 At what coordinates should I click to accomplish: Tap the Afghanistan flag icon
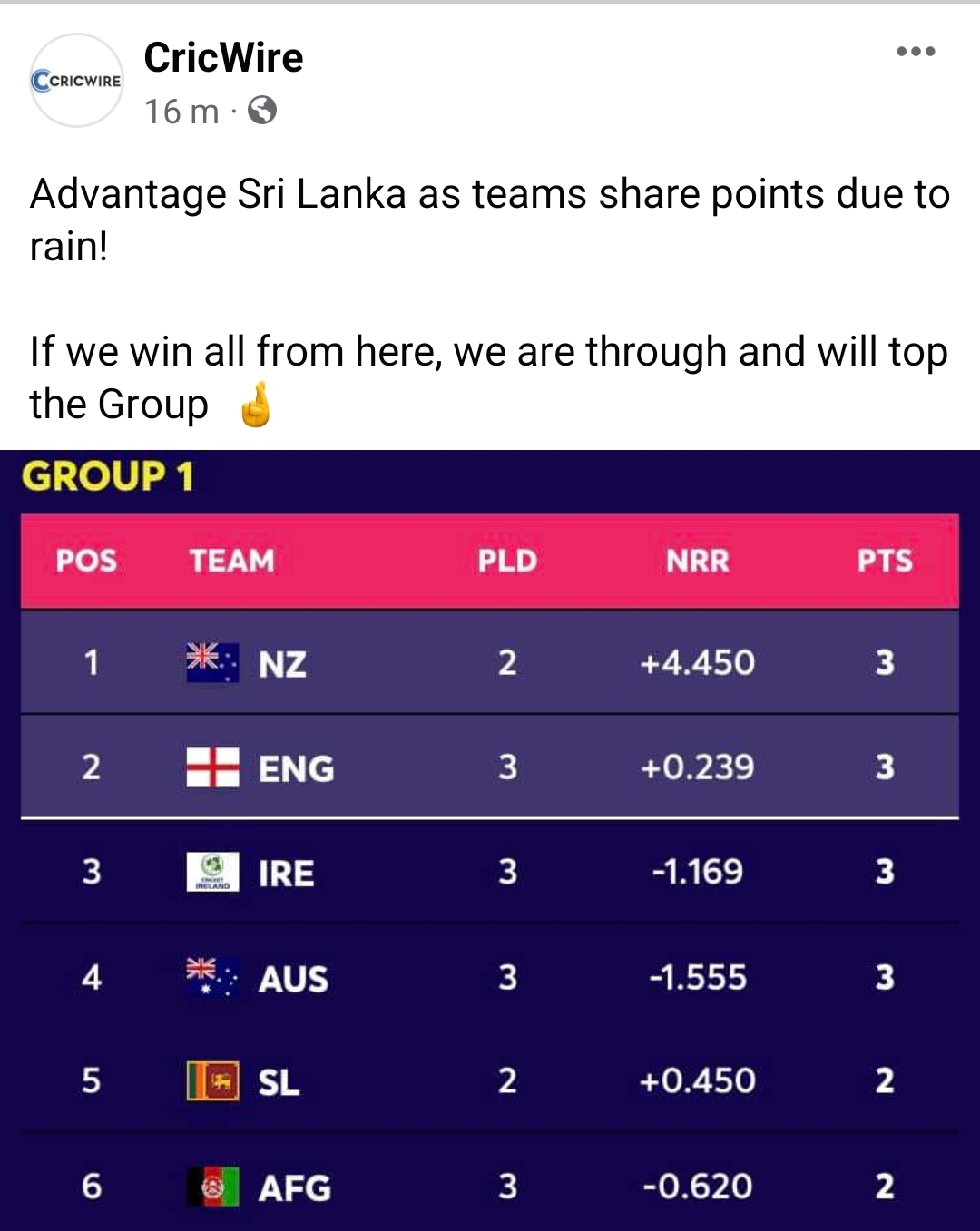click(212, 1187)
